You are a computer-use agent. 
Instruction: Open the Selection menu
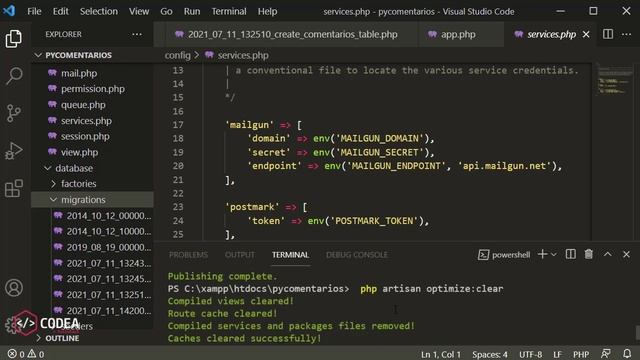(99, 11)
